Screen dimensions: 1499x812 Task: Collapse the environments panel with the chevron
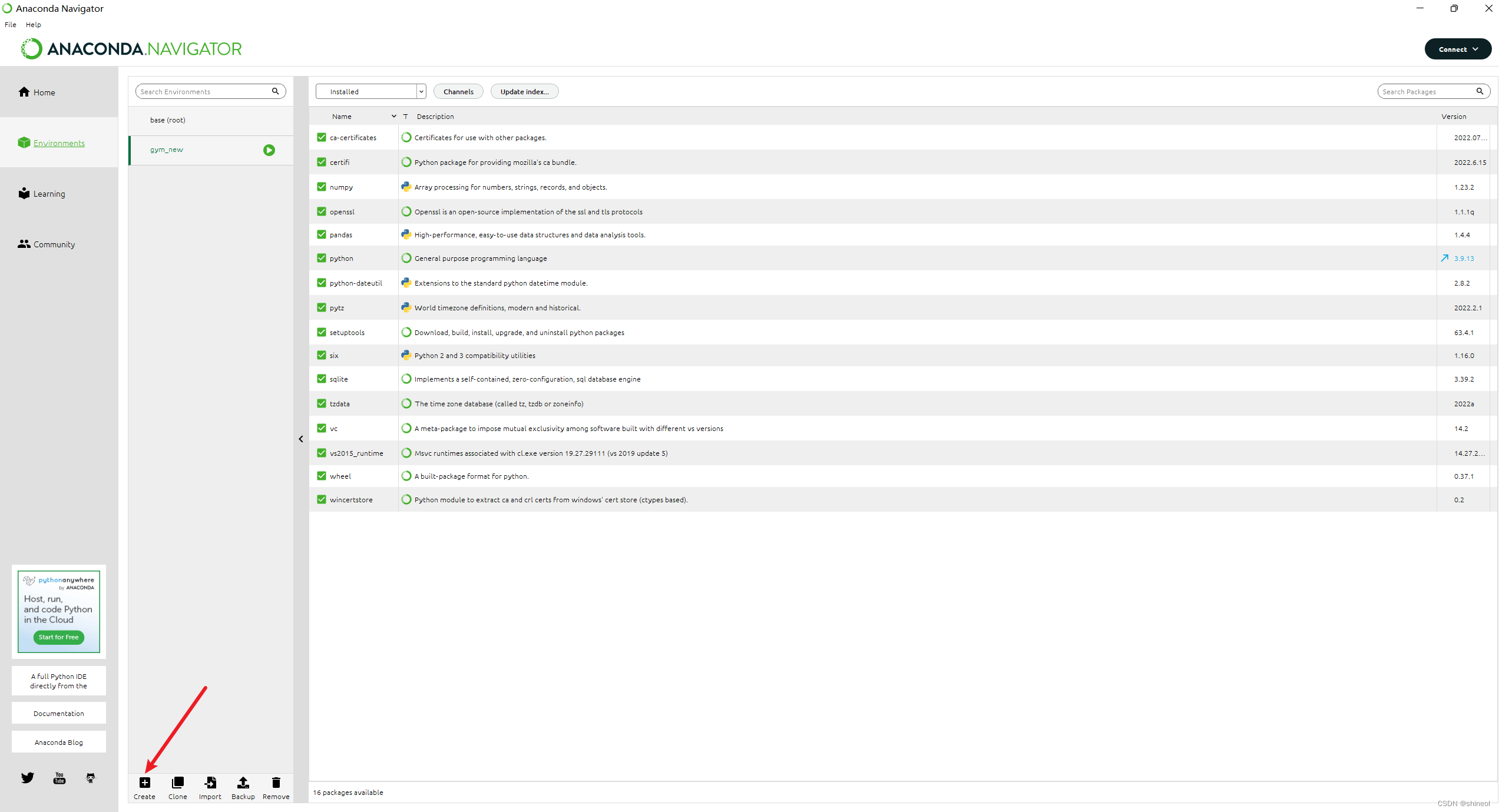click(x=301, y=439)
